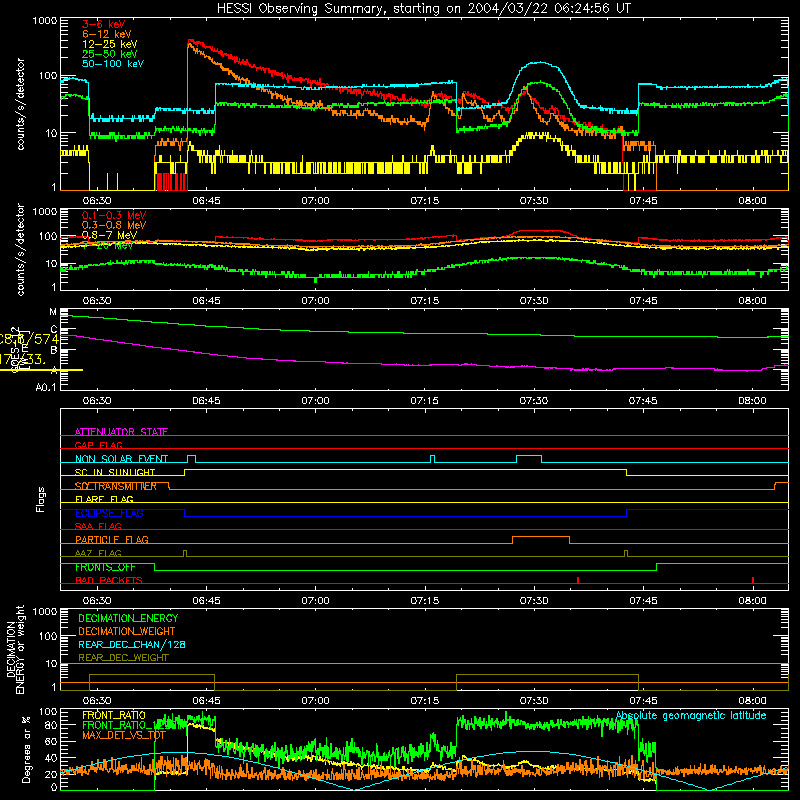
Task: Click the ECLIPSE_FLAG label
Action: click(109, 513)
